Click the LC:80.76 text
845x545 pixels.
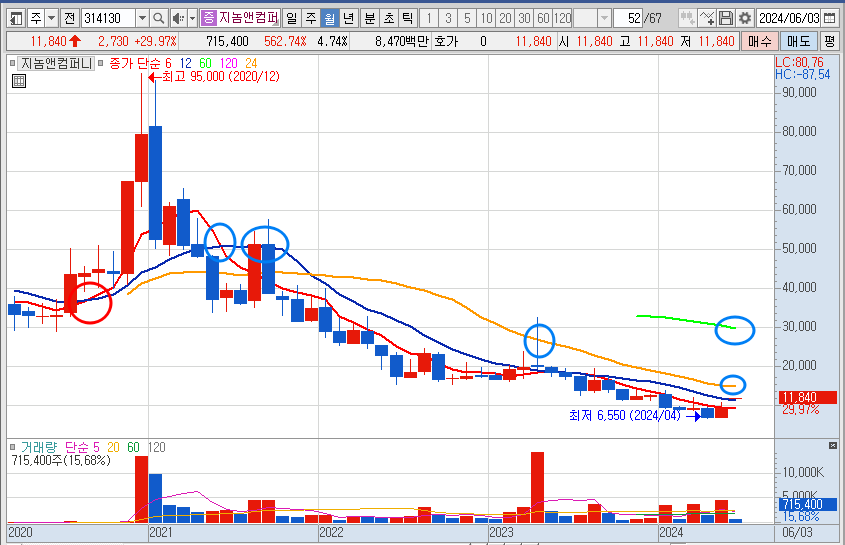pos(799,63)
